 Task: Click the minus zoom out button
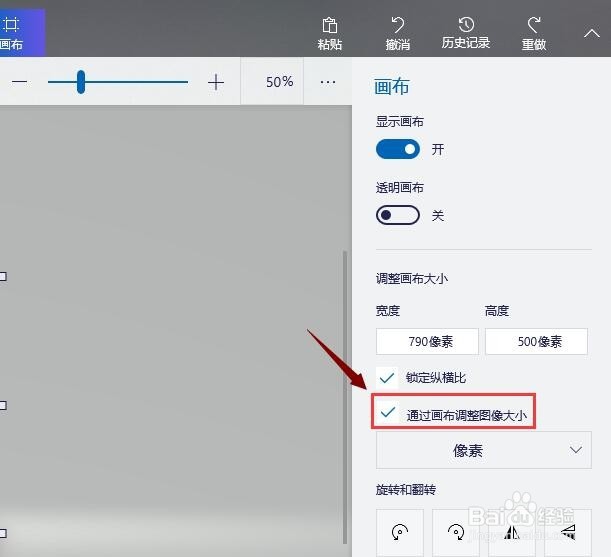19,82
